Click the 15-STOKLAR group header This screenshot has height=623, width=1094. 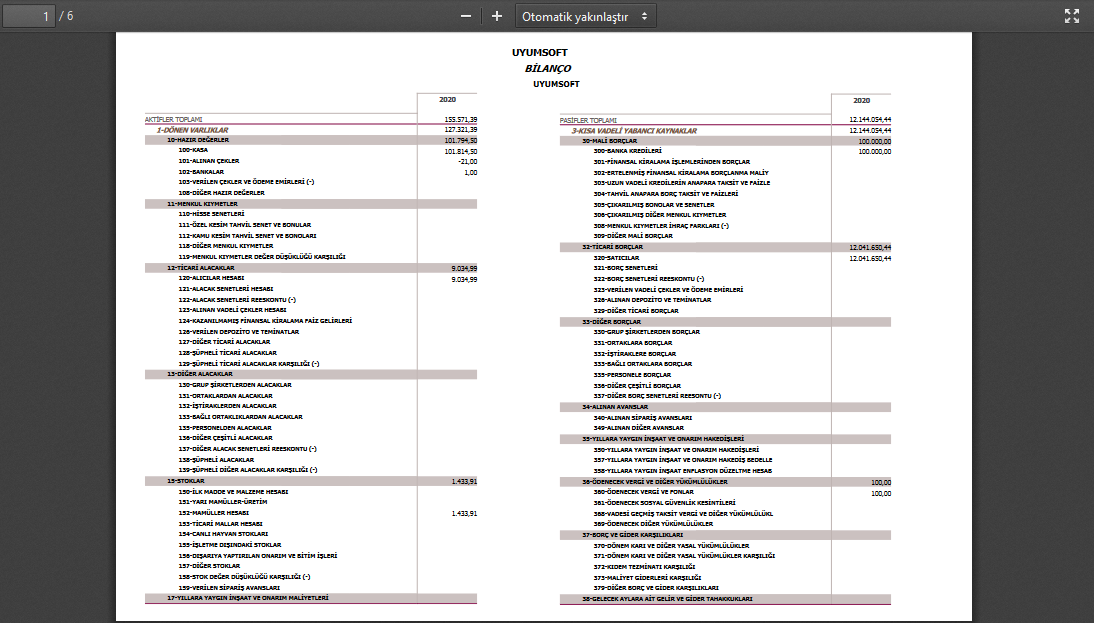(186, 481)
